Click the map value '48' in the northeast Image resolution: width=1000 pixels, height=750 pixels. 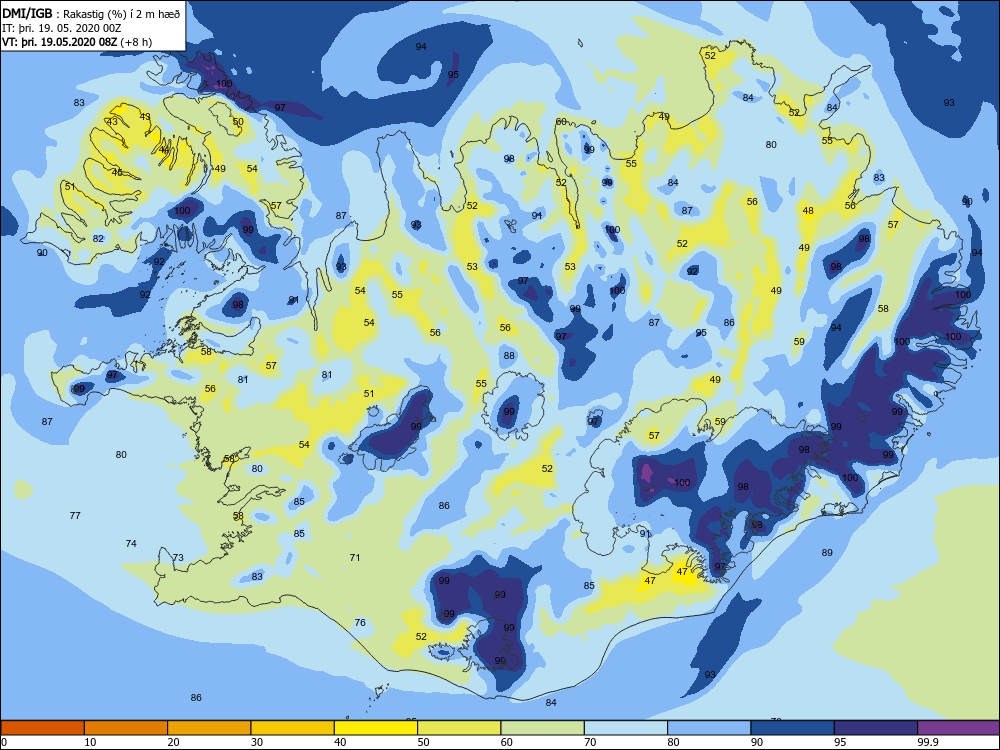pos(808,210)
